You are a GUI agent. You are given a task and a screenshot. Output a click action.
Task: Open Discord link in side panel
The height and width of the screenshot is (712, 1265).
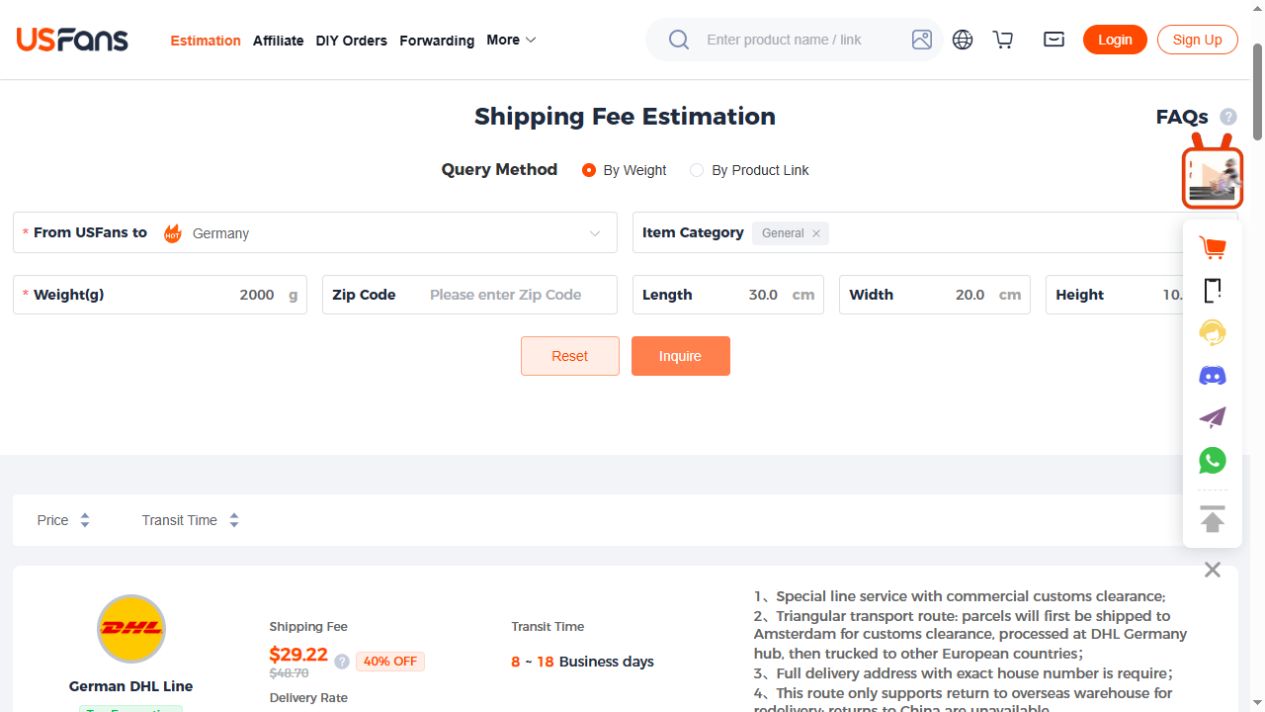pyautogui.click(x=1212, y=376)
